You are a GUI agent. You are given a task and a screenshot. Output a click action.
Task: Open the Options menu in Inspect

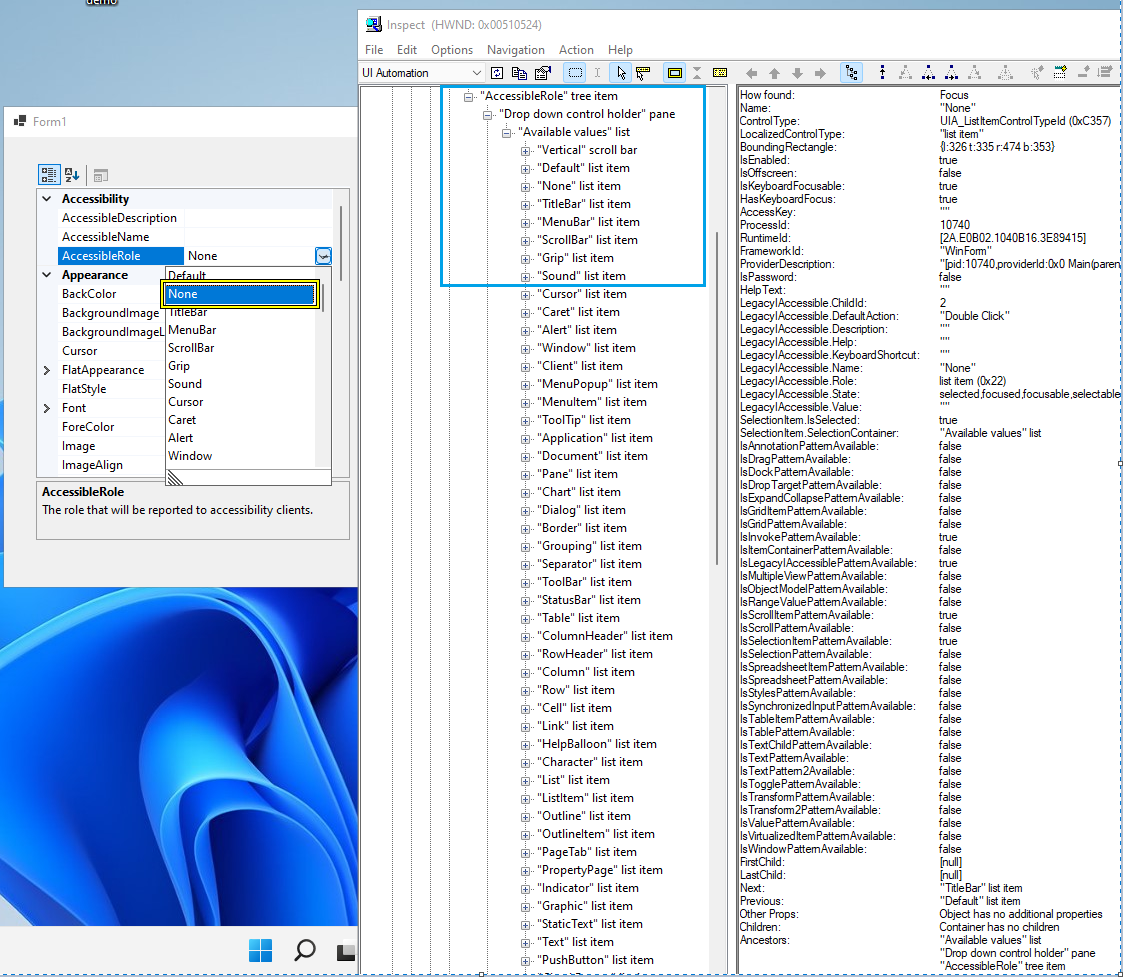[452, 49]
